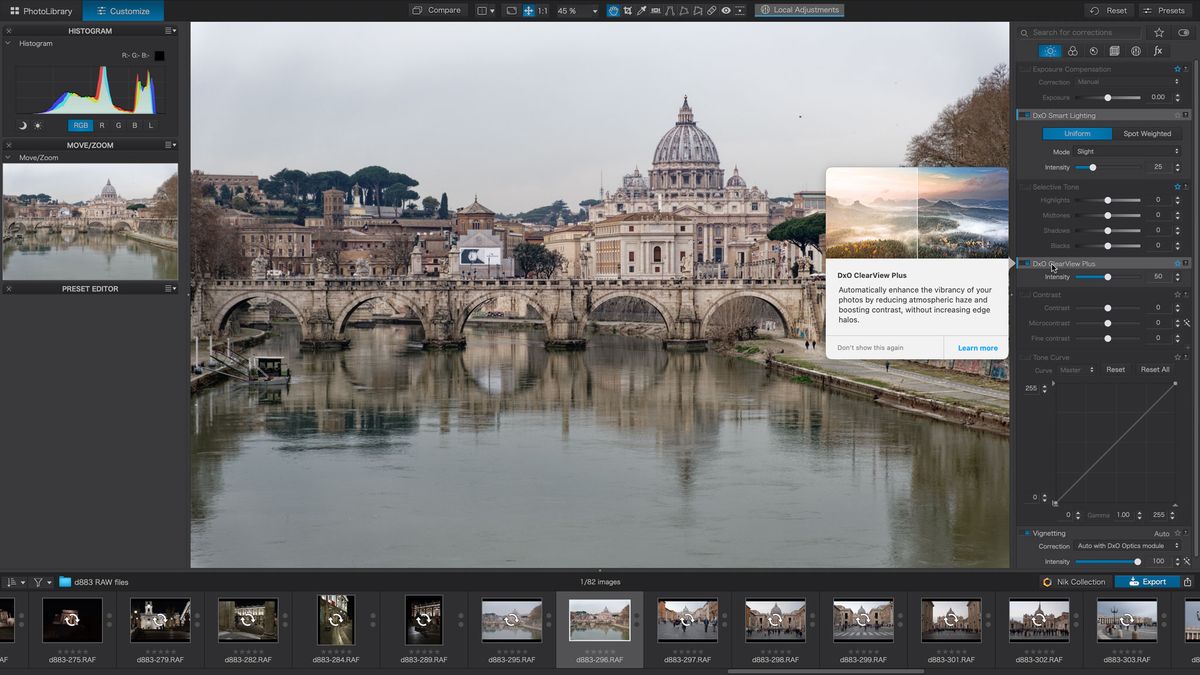Select the Hand pan tool

point(613,10)
